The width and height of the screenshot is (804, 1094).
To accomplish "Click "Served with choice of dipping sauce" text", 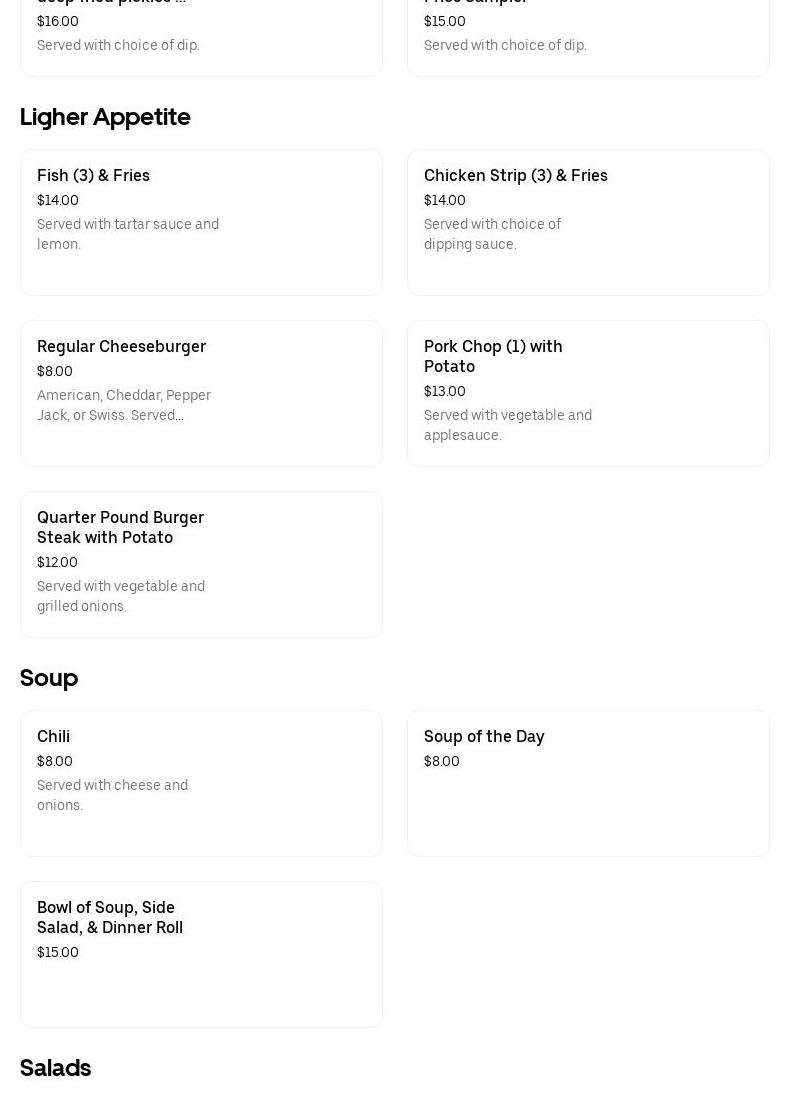I will pos(492,234).
